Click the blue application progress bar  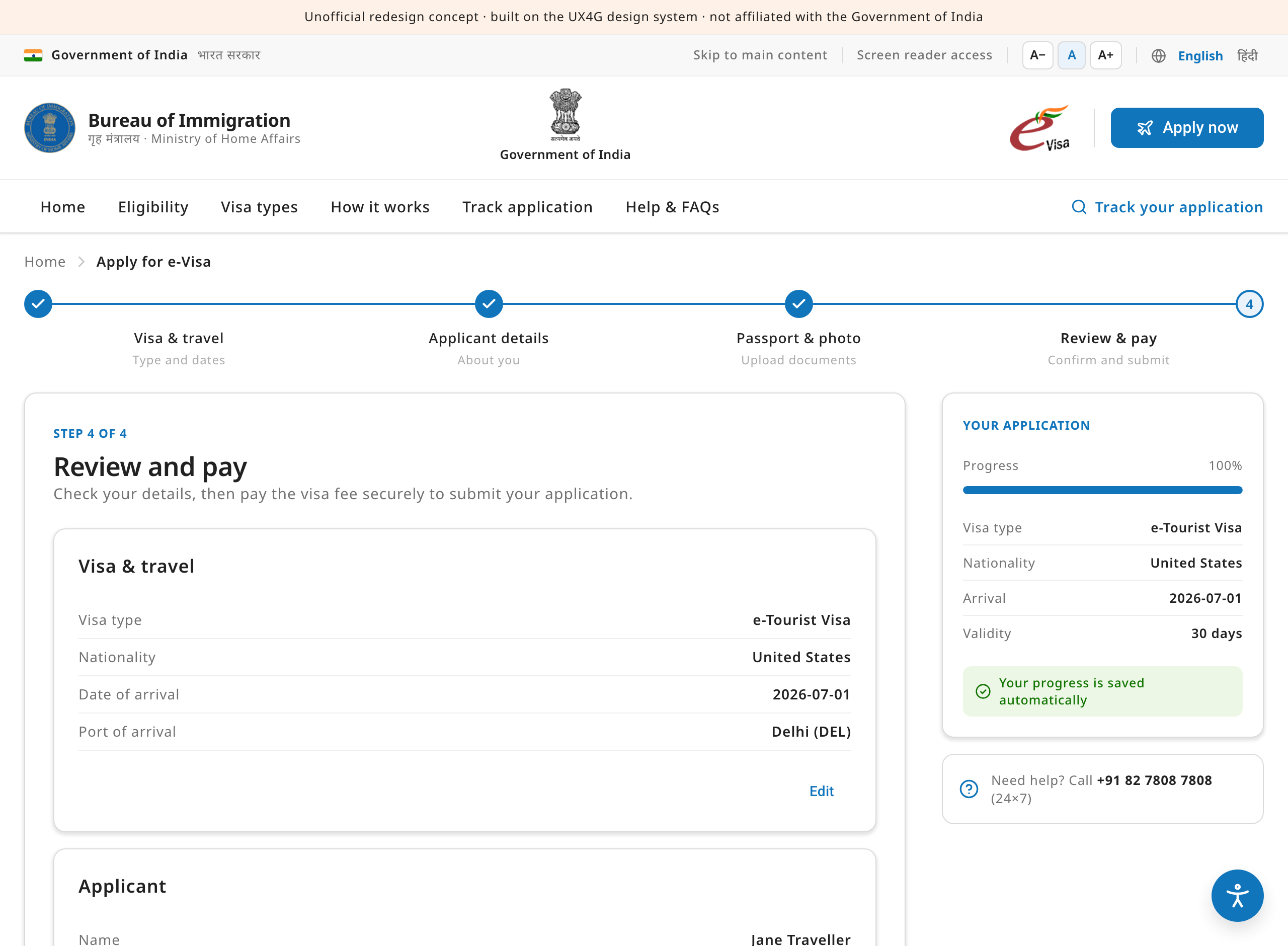tap(1102, 490)
